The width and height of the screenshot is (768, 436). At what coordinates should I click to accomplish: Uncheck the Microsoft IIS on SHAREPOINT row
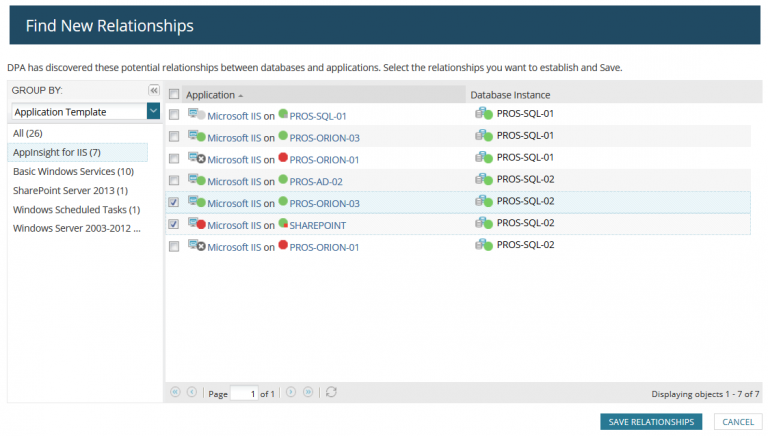tap(174, 224)
